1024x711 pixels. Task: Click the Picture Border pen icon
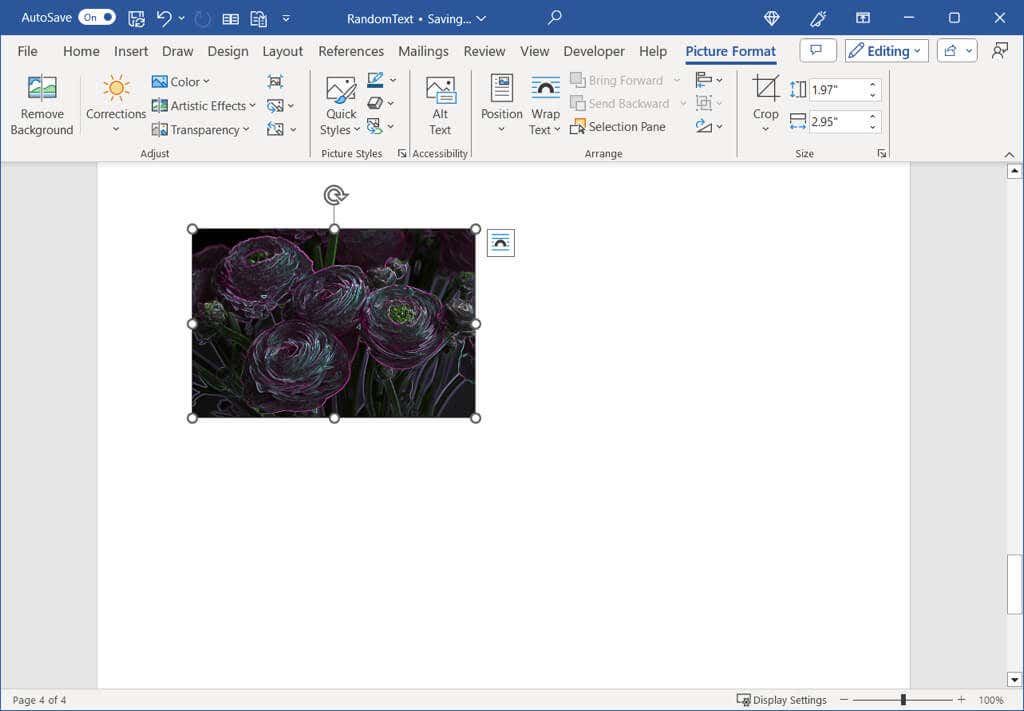pyautogui.click(x=375, y=80)
